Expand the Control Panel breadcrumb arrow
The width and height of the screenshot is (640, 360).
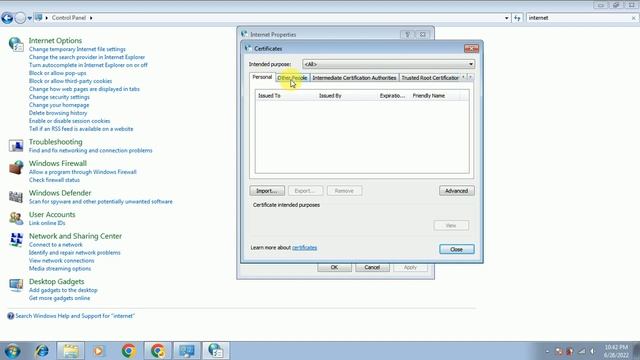point(91,18)
